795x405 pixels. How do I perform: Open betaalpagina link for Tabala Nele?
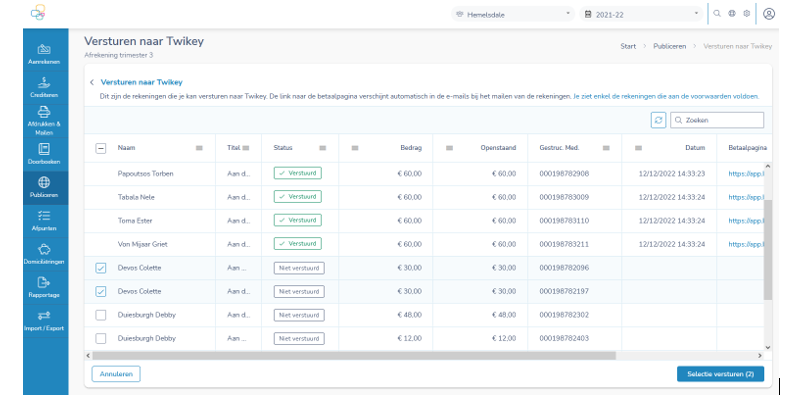point(746,197)
